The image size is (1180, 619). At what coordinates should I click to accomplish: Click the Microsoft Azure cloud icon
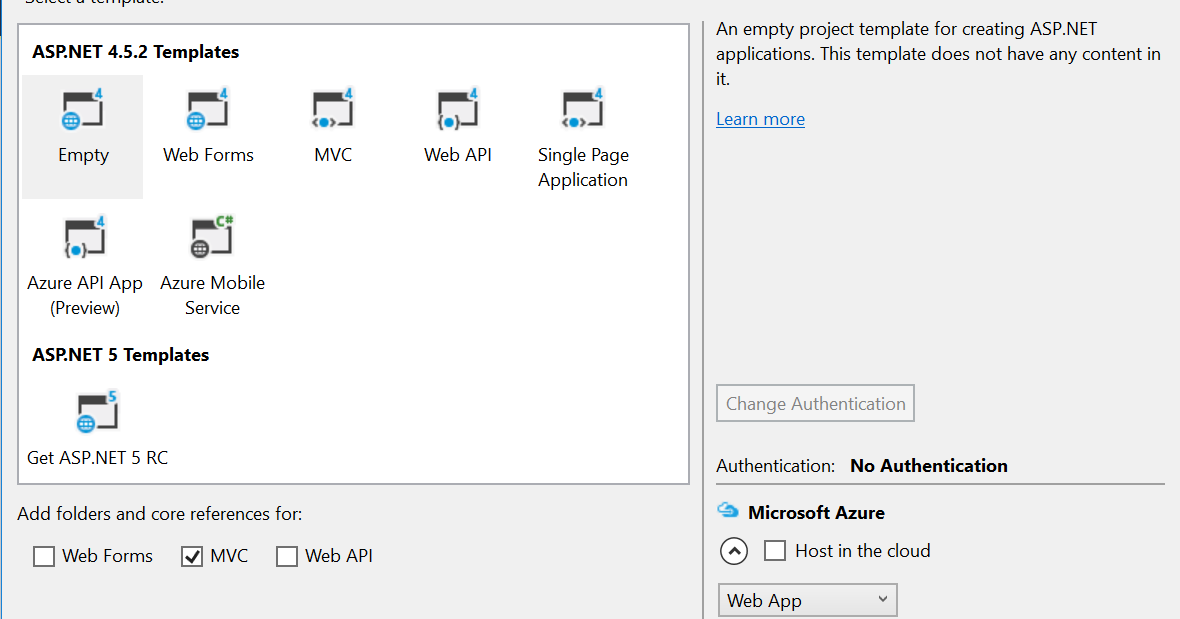point(729,511)
